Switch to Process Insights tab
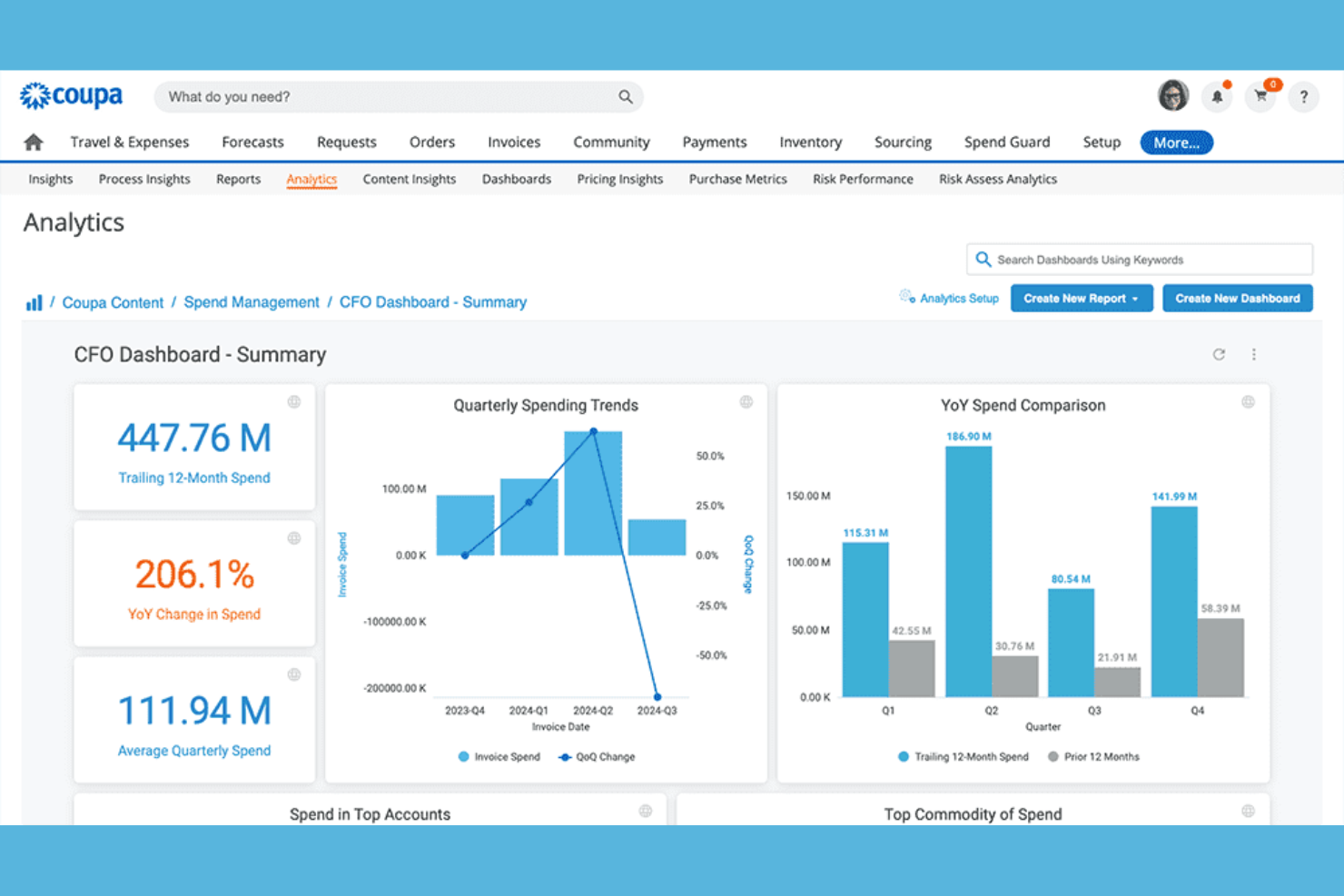The image size is (1344, 896). [144, 179]
